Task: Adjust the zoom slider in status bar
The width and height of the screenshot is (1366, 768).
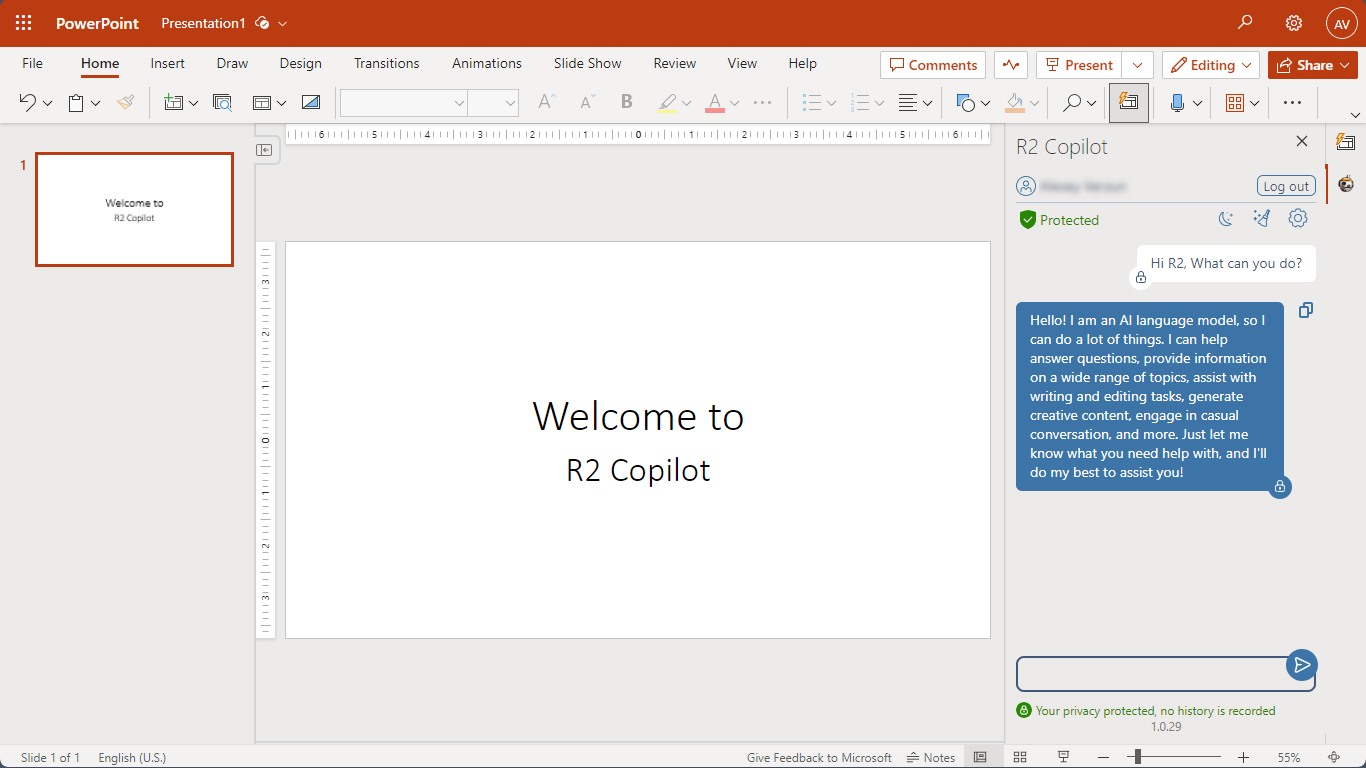Action: [1138, 757]
